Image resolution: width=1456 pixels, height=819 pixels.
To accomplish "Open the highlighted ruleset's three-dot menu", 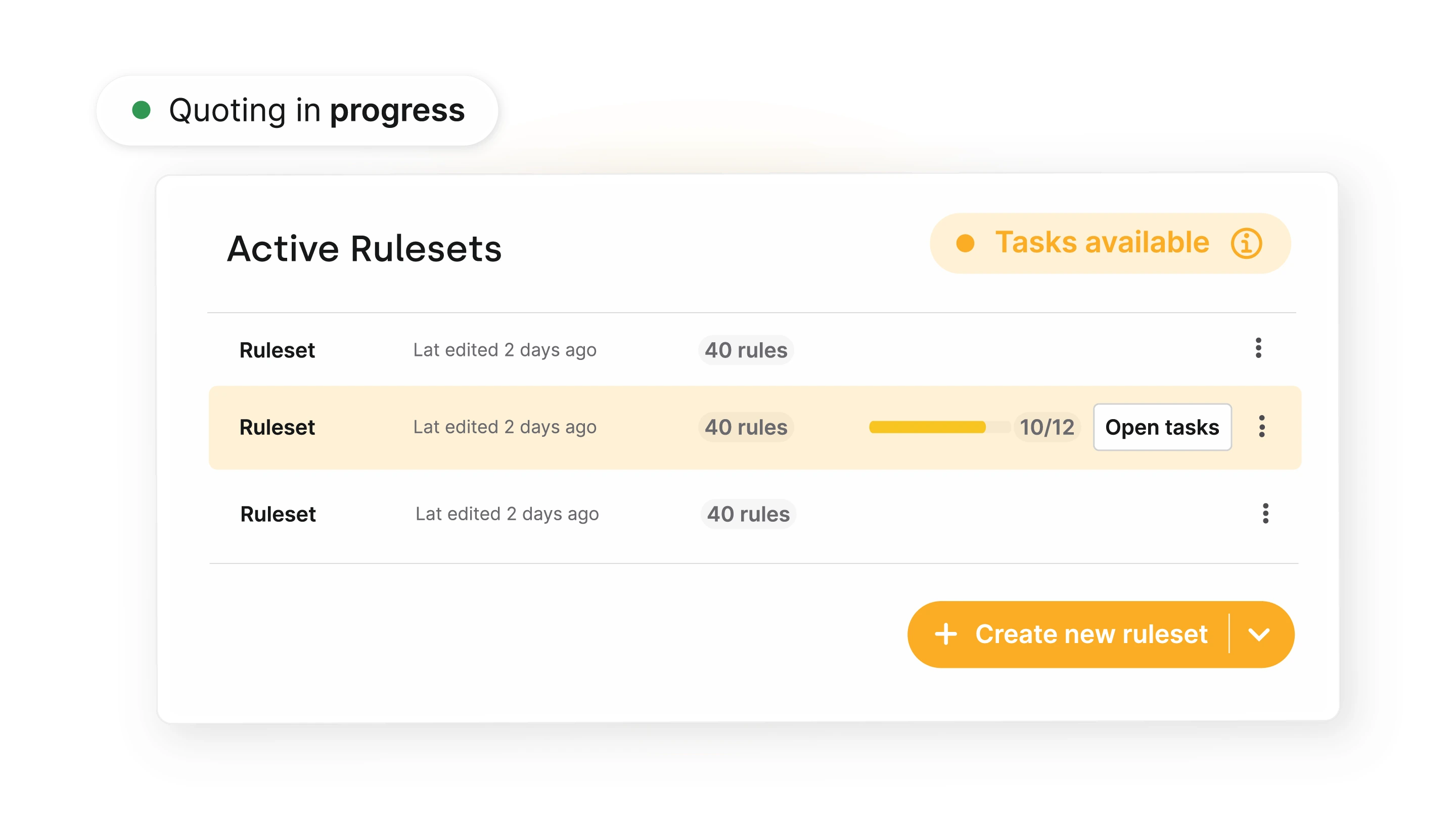I will pyautogui.click(x=1261, y=427).
